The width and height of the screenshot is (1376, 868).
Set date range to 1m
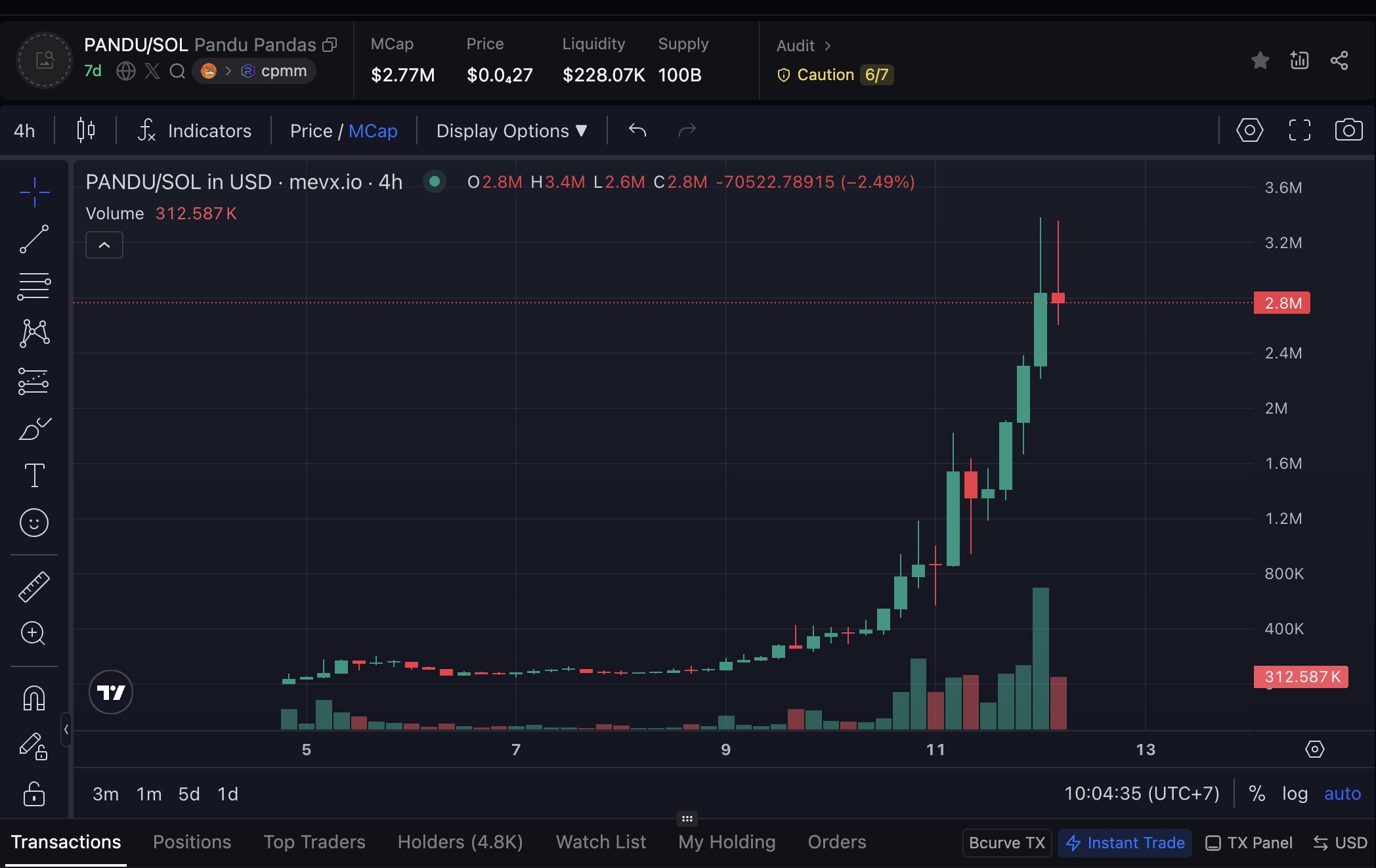[x=149, y=794]
